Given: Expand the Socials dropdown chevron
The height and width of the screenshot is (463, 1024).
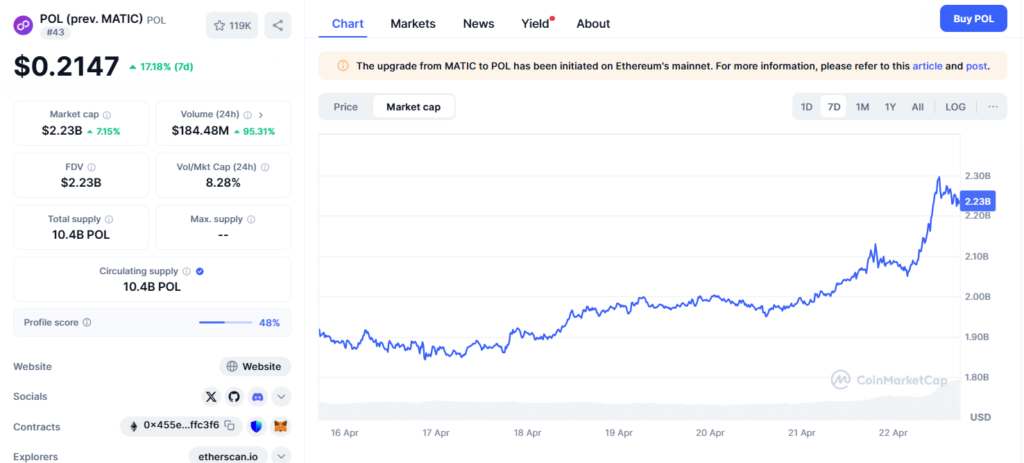Looking at the screenshot, I should [x=281, y=396].
